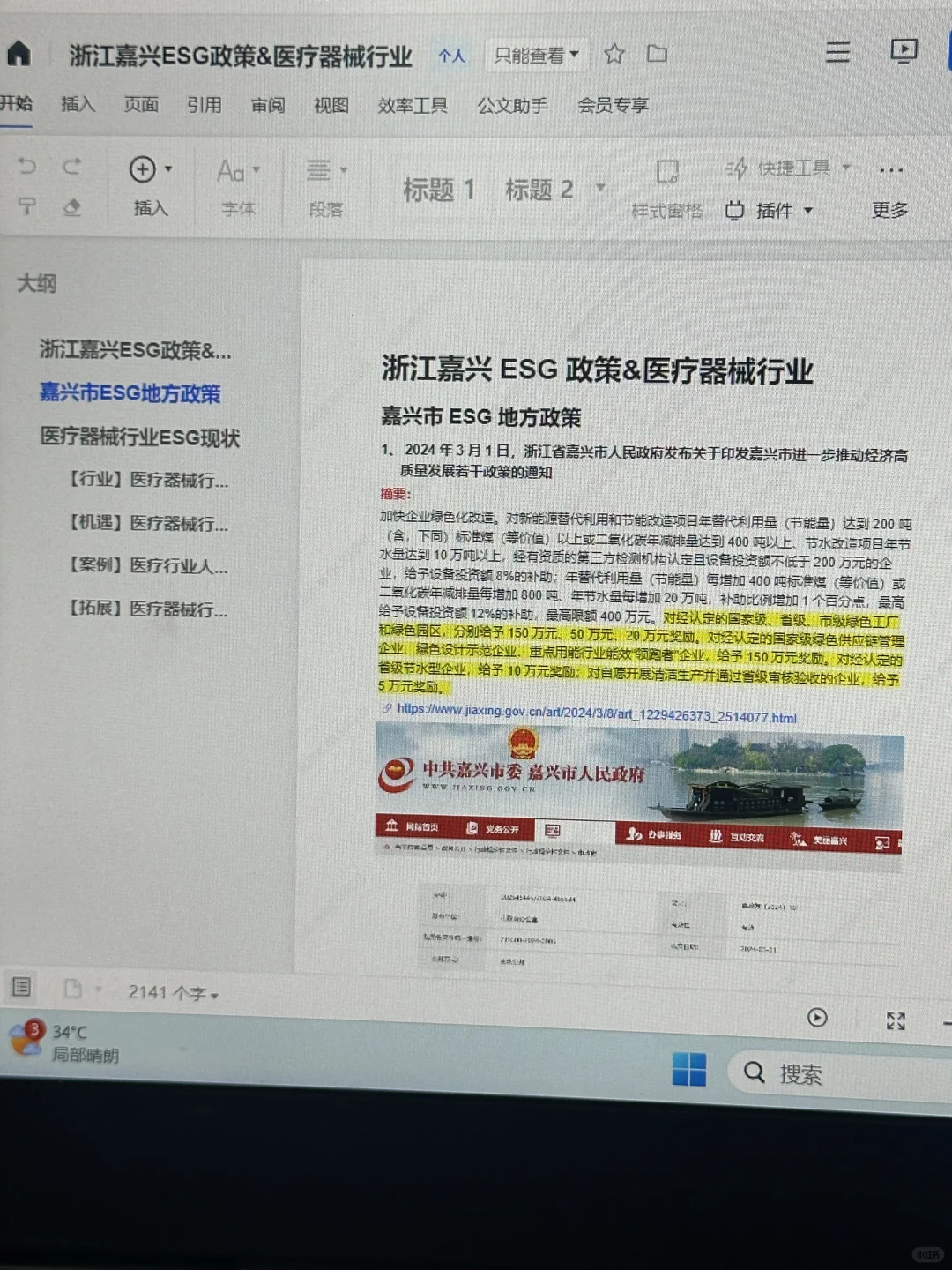This screenshot has height=1270, width=952.
Task: Star the document as favorite
Action: (x=614, y=54)
